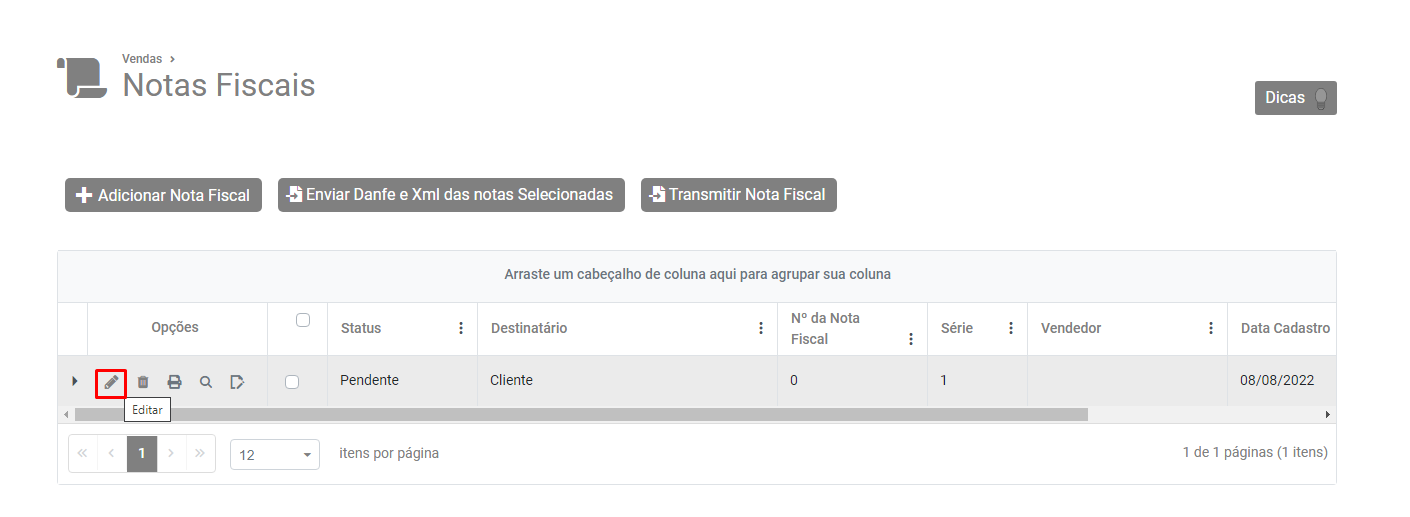Click the horizontal scrollbar right arrow
The image size is (1410, 517).
1328,414
